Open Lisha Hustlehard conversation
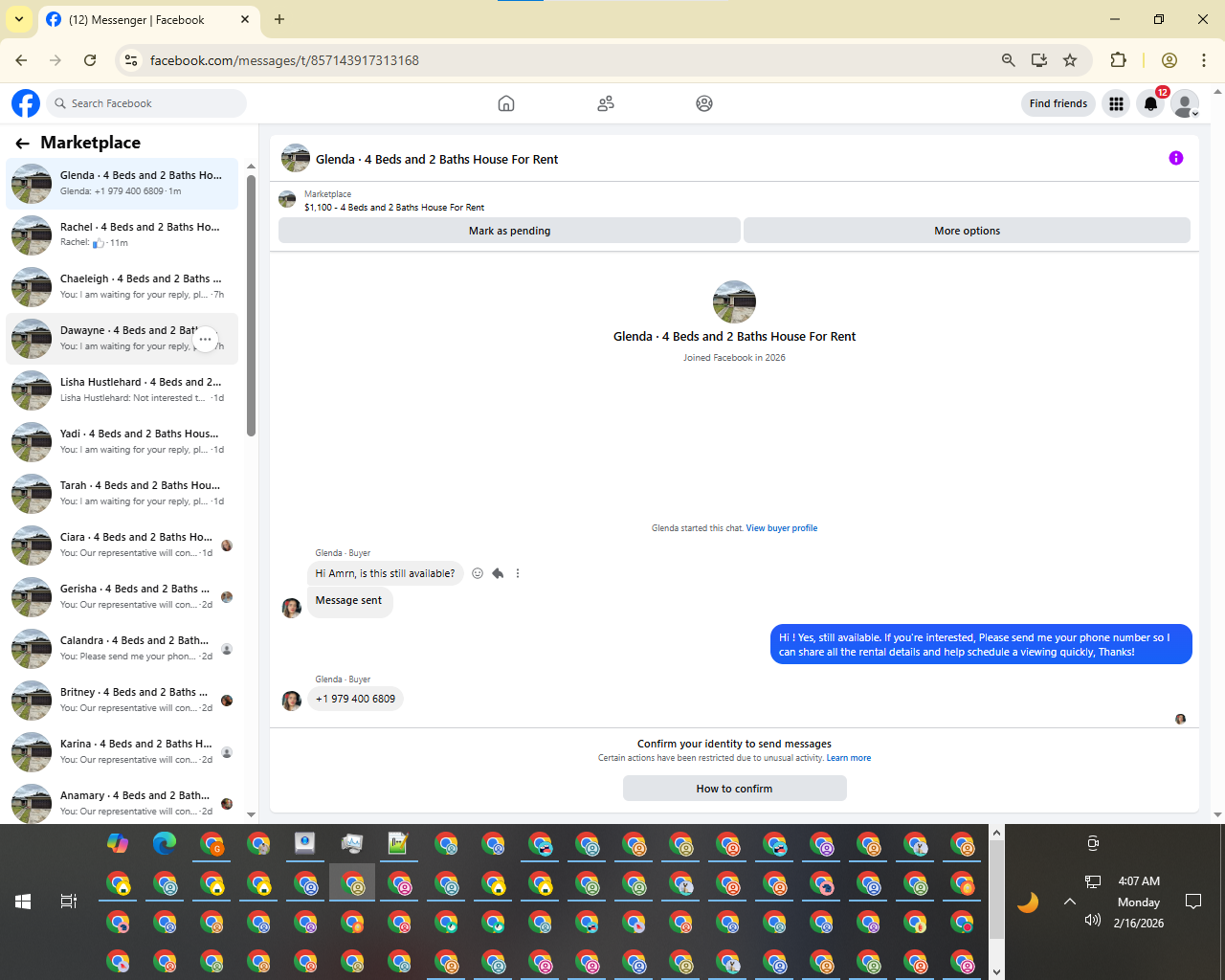Image resolution: width=1225 pixels, height=980 pixels. (122, 390)
